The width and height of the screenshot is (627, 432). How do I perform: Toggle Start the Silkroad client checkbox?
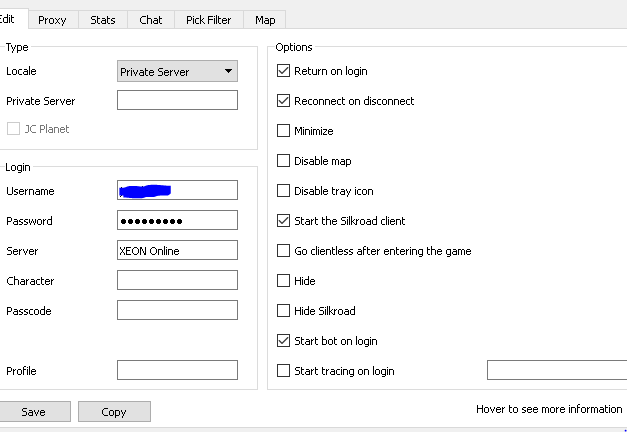[x=284, y=221]
